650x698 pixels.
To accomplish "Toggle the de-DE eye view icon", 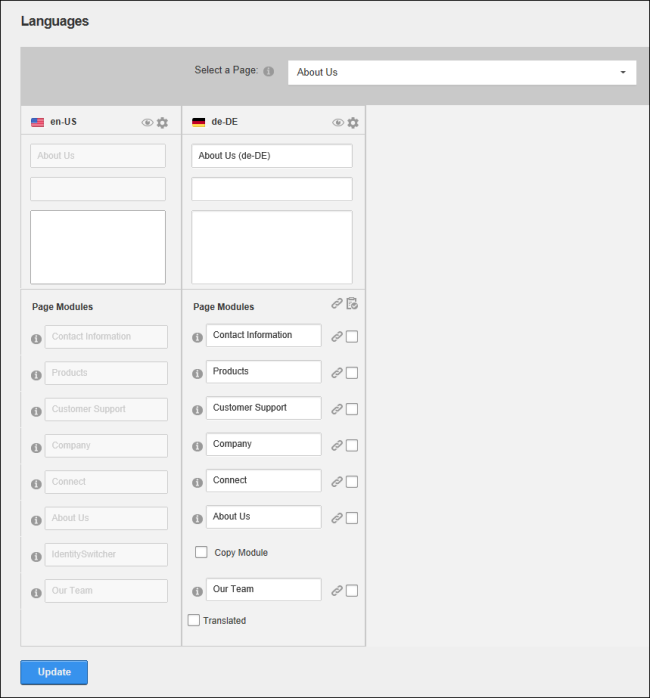I will 338,122.
